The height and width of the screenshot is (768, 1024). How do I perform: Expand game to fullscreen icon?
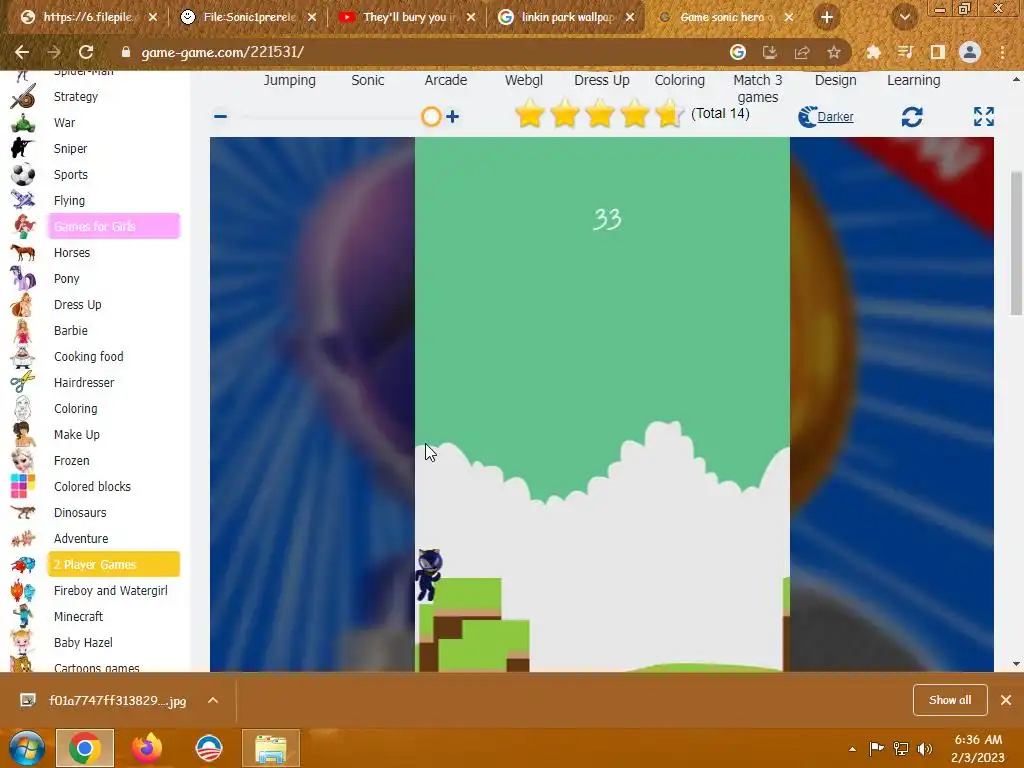[984, 117]
